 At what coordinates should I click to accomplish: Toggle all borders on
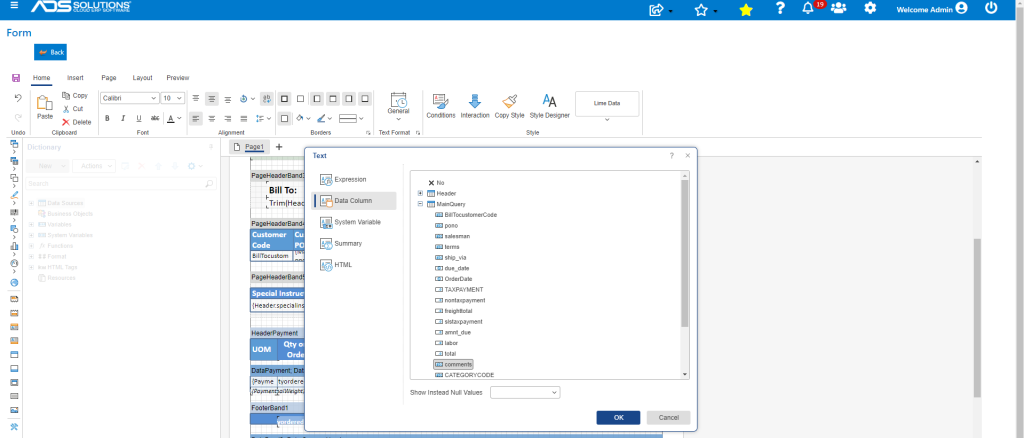(284, 99)
